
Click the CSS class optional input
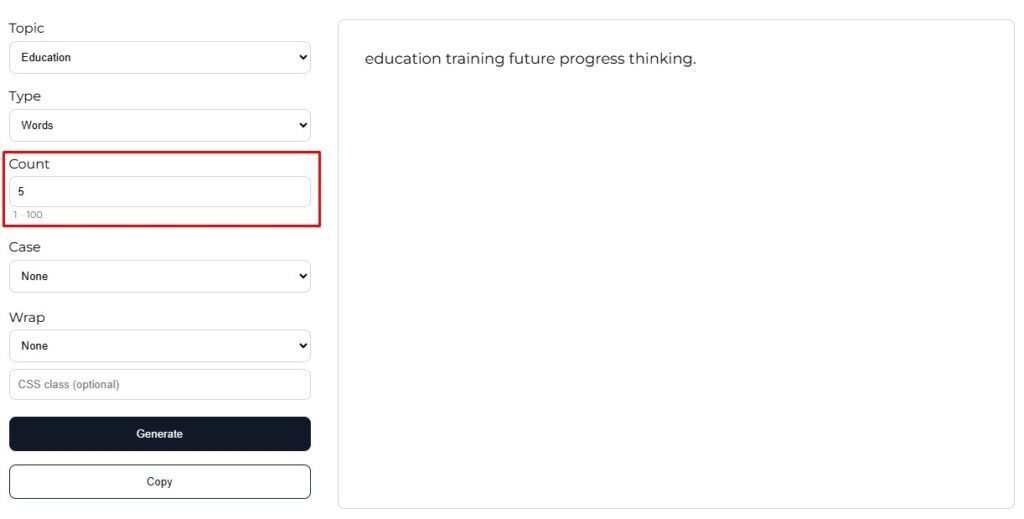tap(160, 385)
